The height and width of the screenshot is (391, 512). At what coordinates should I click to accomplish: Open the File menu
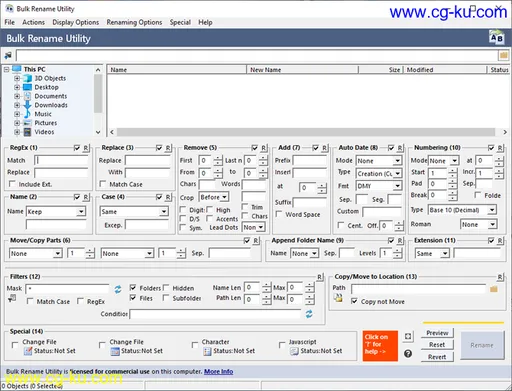pyautogui.click(x=9, y=22)
